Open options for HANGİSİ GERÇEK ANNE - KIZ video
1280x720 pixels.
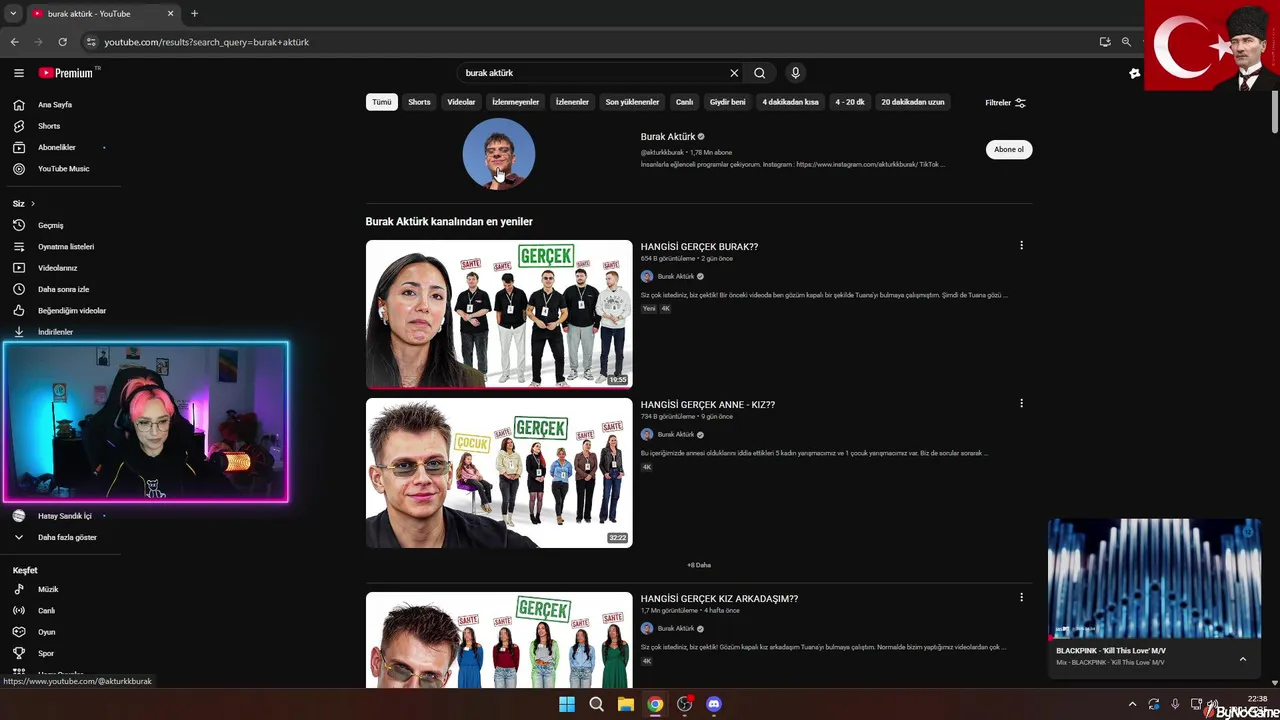1021,403
